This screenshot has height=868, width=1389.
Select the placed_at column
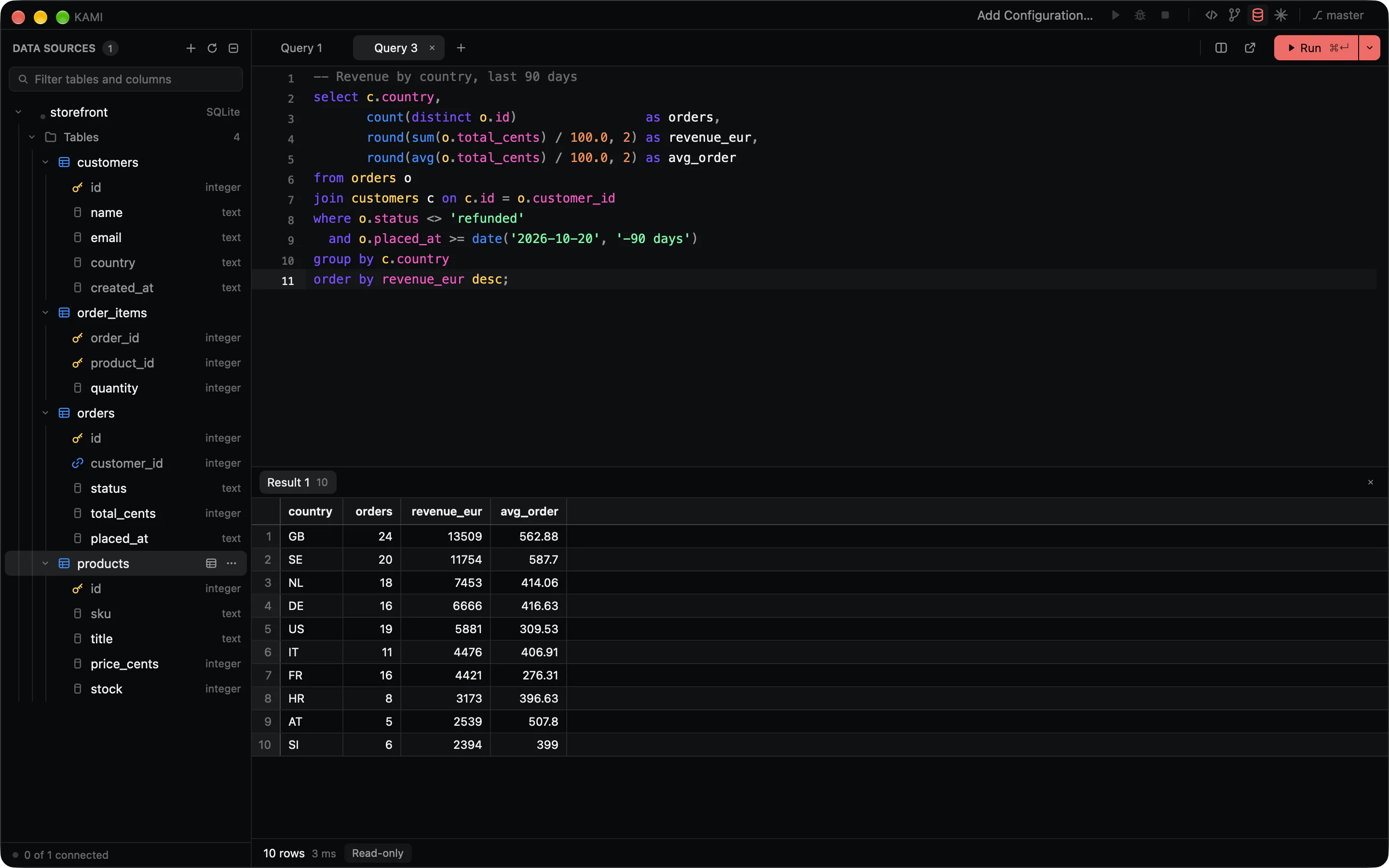pyautogui.click(x=126, y=539)
